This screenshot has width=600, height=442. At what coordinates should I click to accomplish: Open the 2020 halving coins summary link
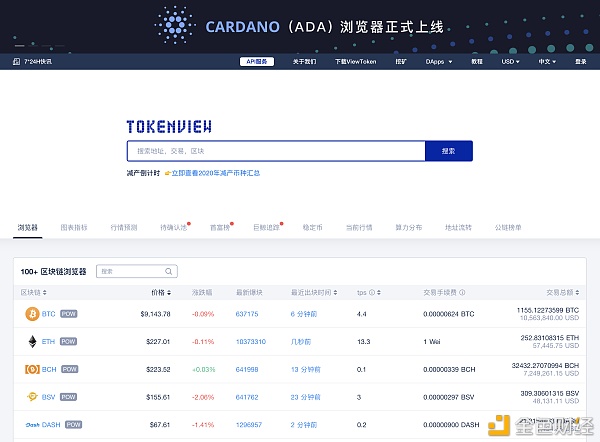click(216, 173)
